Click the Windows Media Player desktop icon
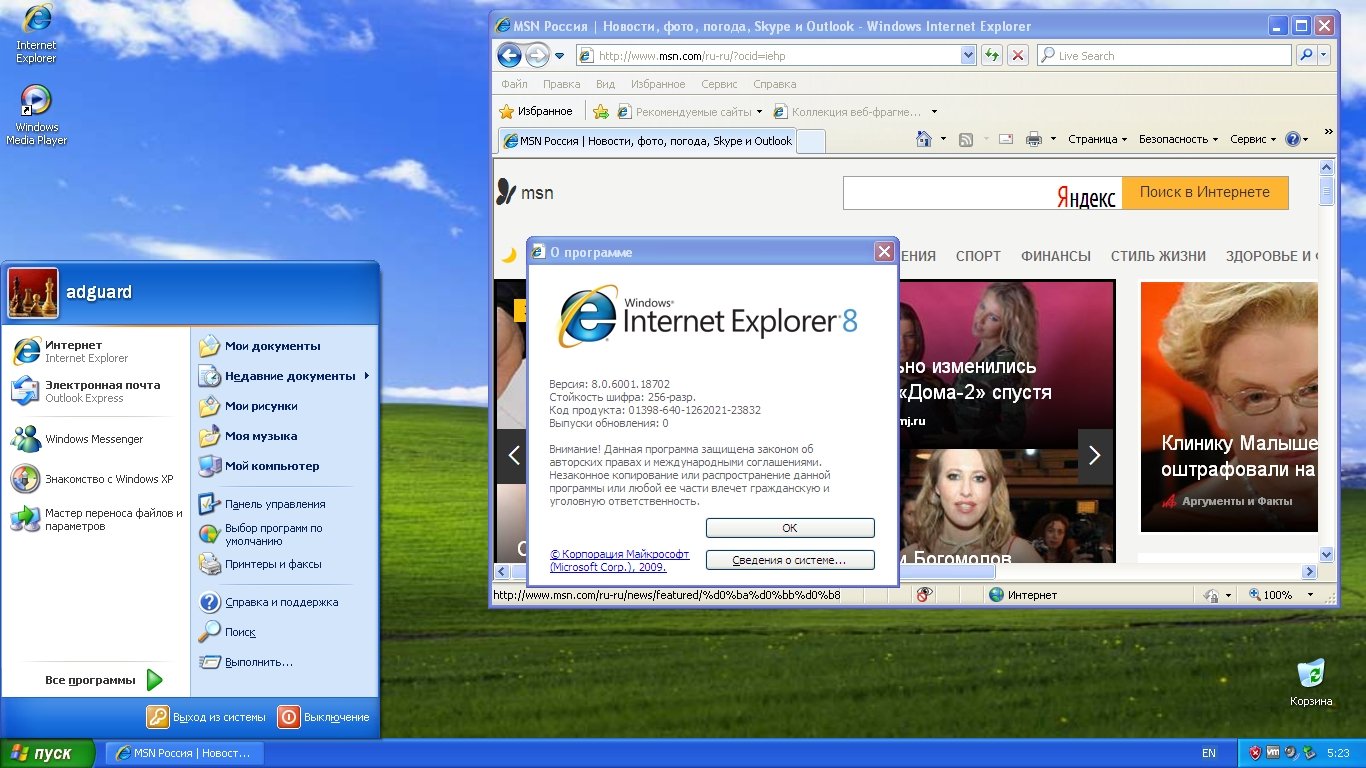 (36, 102)
